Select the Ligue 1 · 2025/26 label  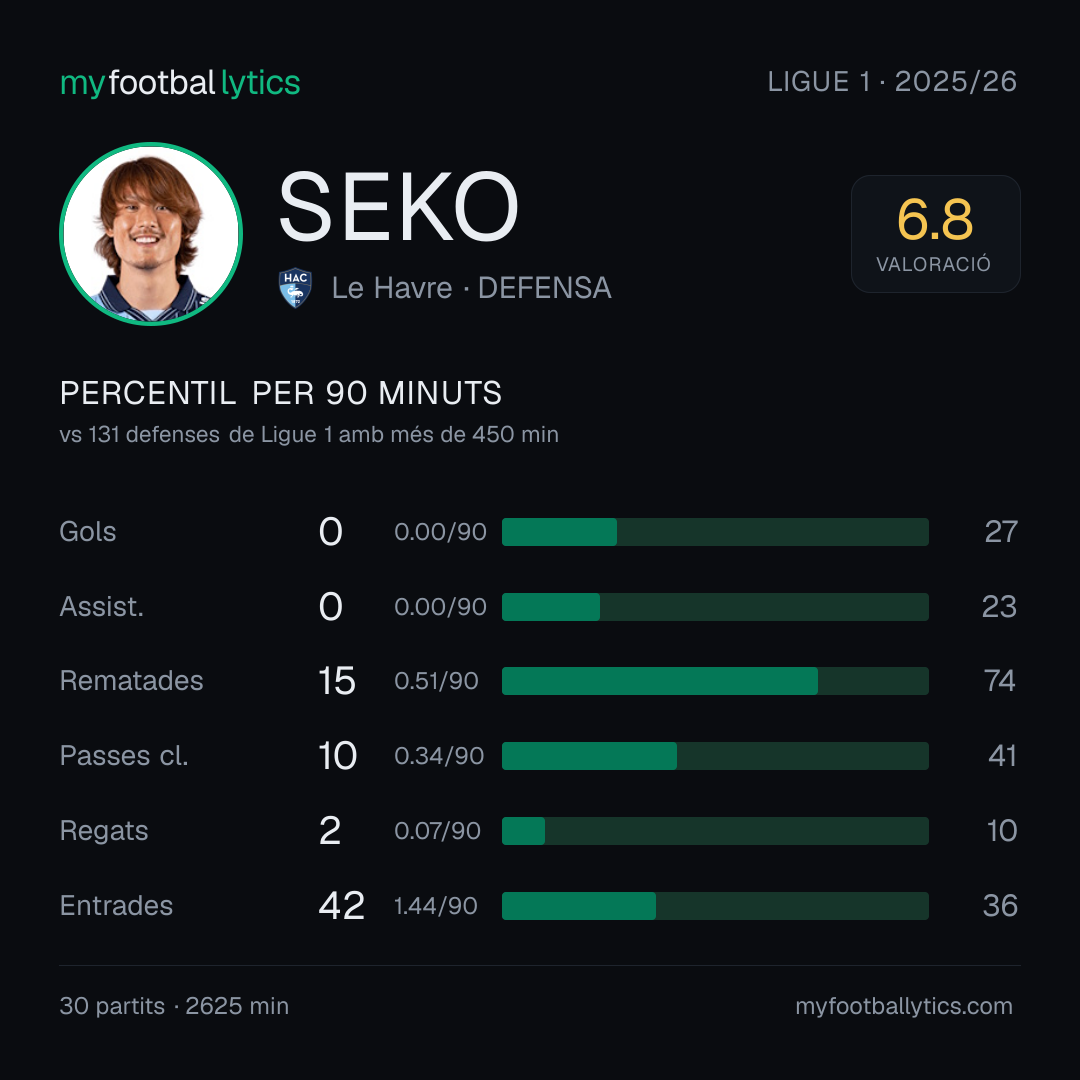(892, 81)
